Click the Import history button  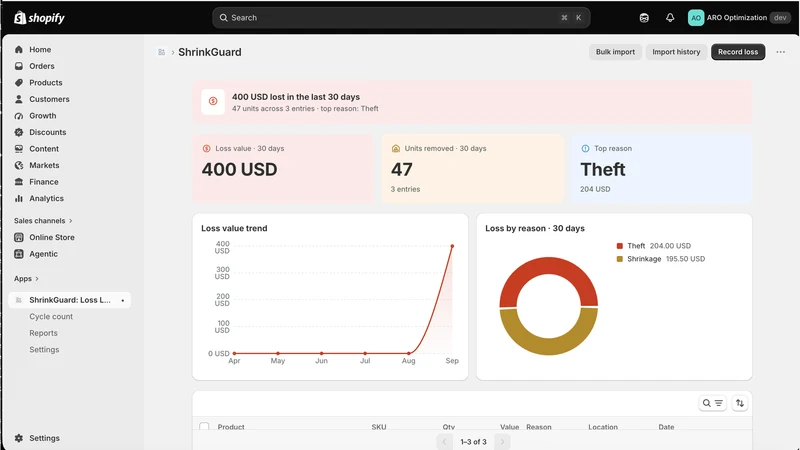[676, 52]
